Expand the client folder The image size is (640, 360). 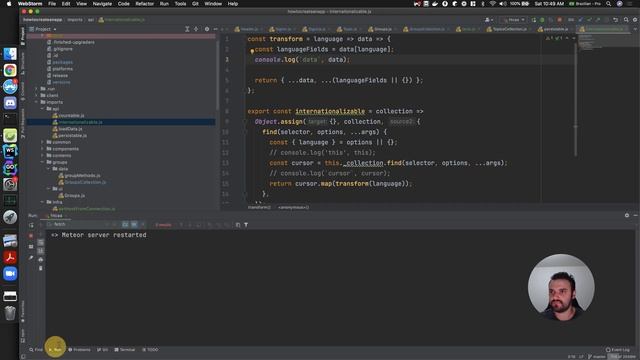point(36,96)
